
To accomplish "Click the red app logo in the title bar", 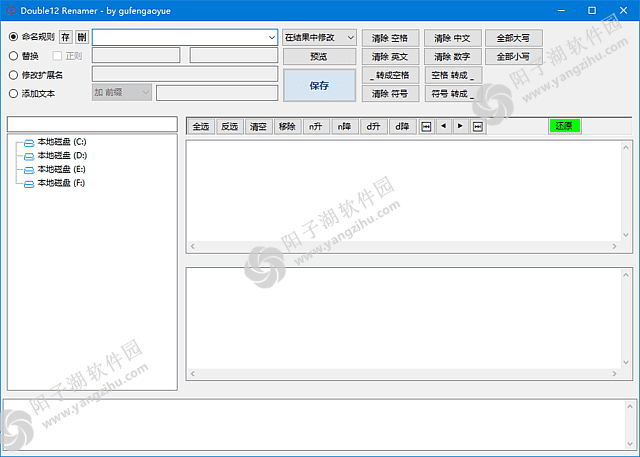I will tap(11, 11).
